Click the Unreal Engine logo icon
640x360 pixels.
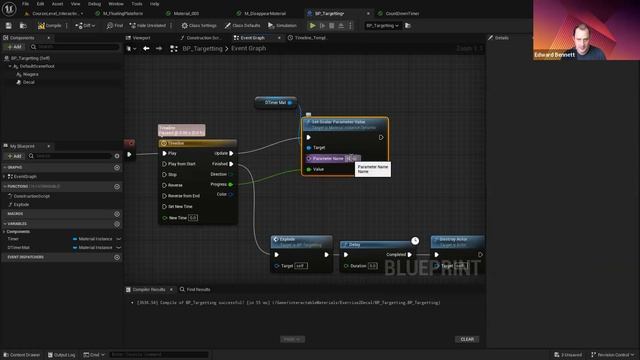point(9,9)
